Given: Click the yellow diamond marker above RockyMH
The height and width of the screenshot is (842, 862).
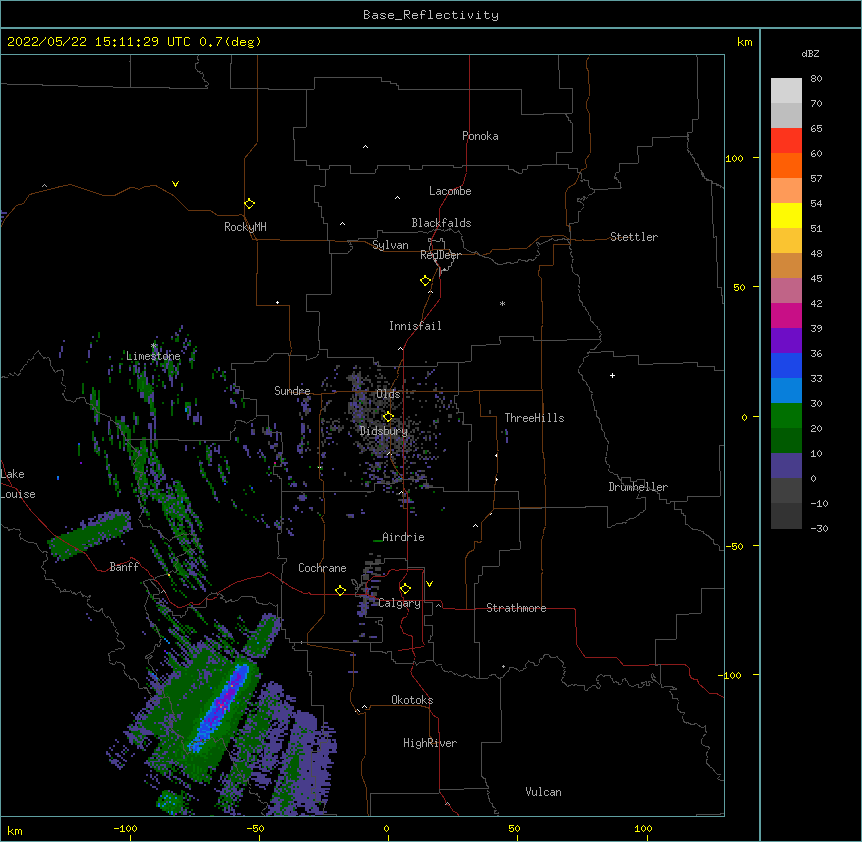Looking at the screenshot, I should [x=250, y=204].
